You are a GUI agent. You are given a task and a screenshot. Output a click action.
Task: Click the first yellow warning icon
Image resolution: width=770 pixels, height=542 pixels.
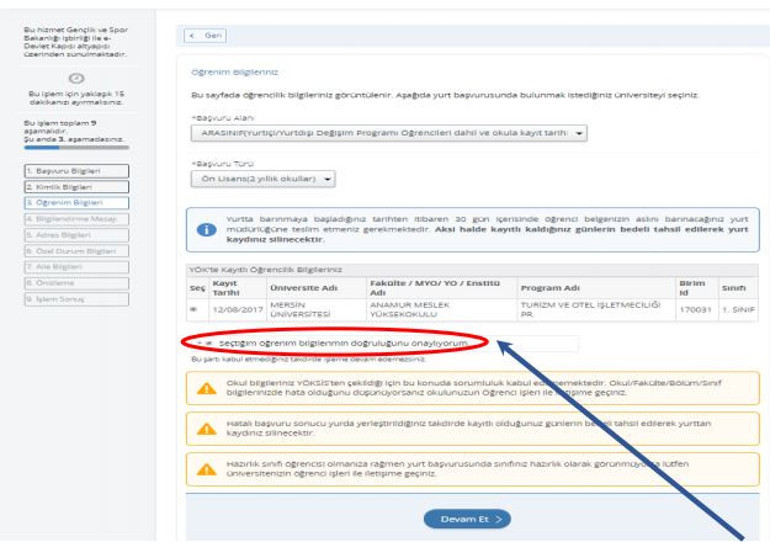[206, 388]
